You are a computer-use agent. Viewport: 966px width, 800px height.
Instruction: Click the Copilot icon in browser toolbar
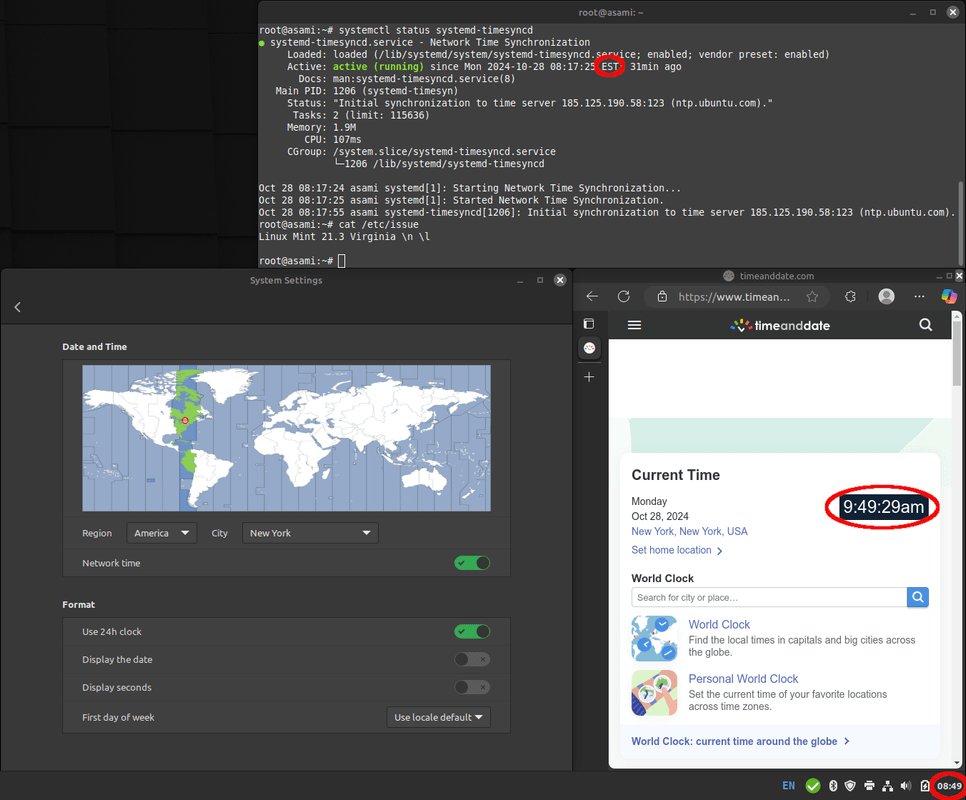point(948,296)
